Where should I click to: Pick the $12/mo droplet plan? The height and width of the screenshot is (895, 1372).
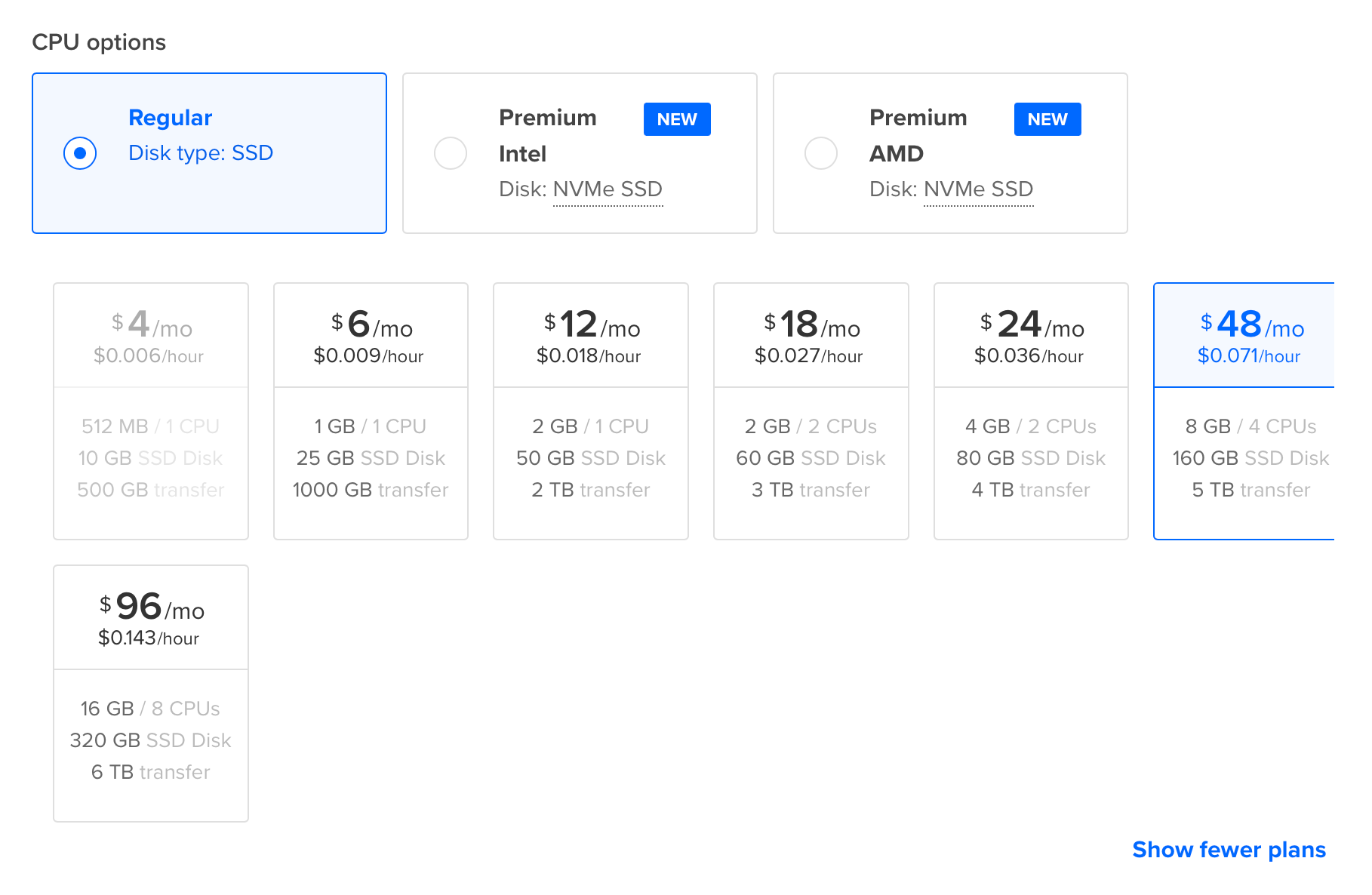point(590,411)
